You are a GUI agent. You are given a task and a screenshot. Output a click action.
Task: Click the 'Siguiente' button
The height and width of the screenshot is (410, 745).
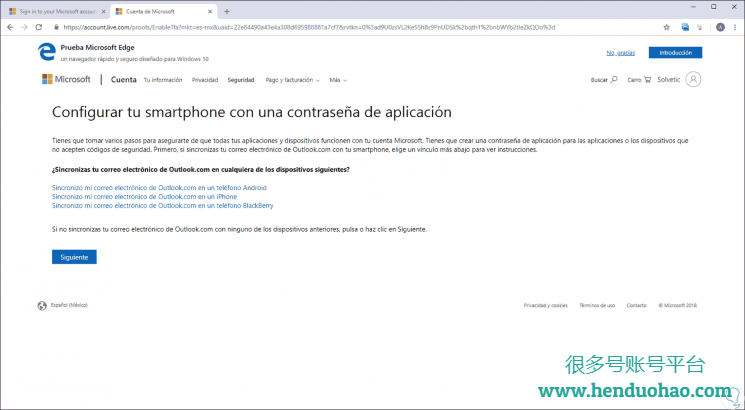tap(74, 257)
